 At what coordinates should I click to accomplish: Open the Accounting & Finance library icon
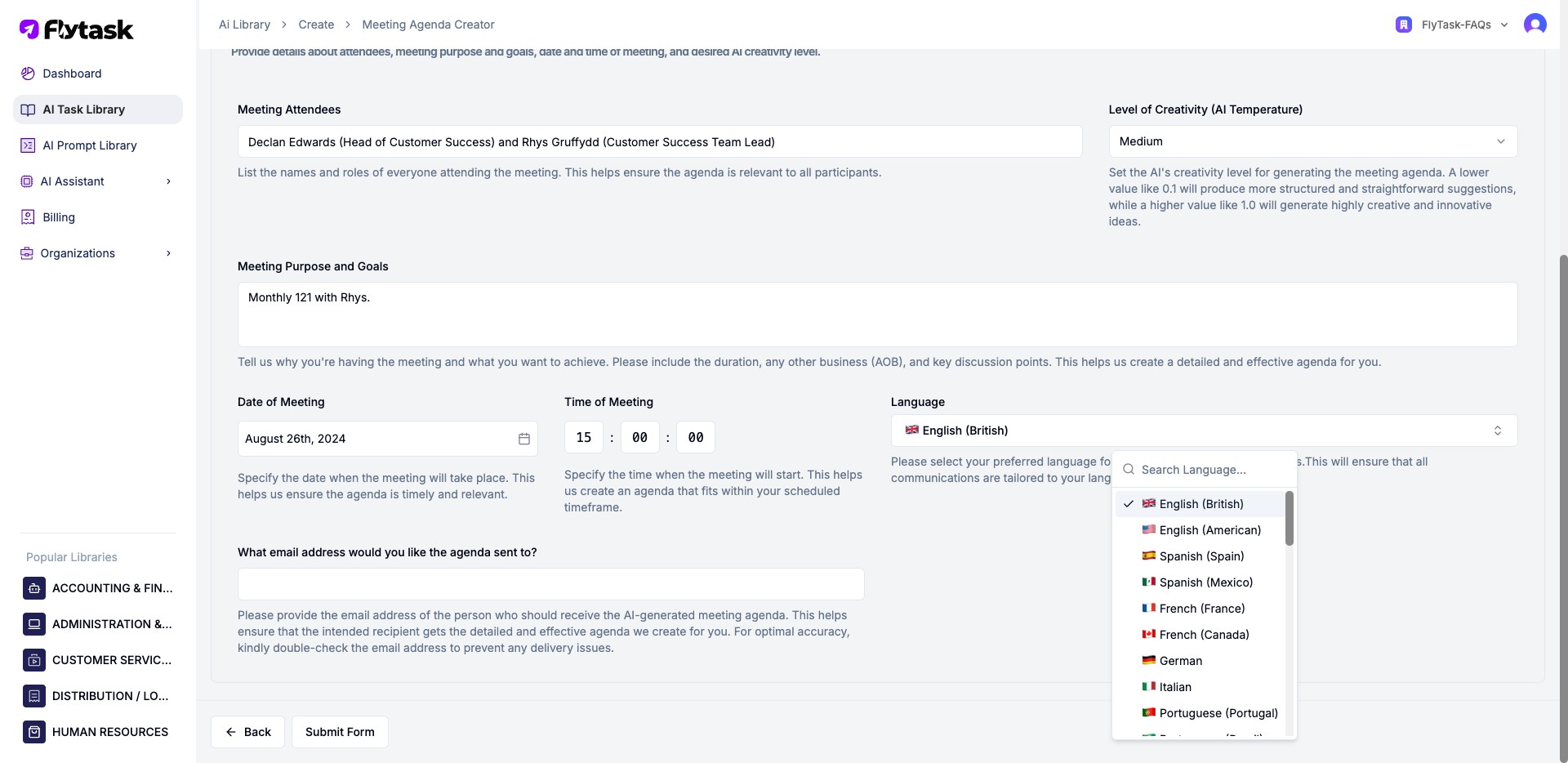click(x=34, y=588)
